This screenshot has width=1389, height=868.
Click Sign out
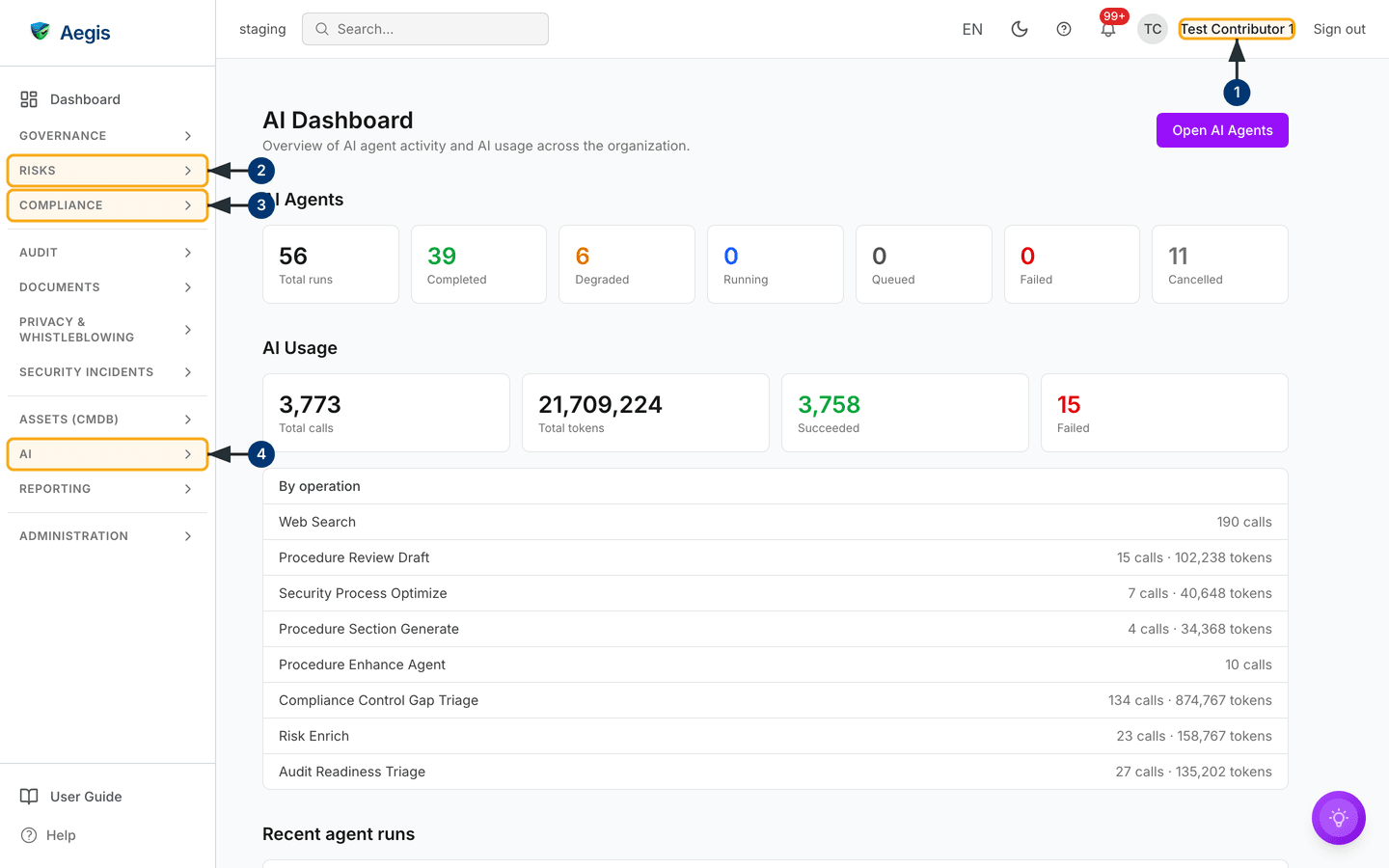(1339, 29)
